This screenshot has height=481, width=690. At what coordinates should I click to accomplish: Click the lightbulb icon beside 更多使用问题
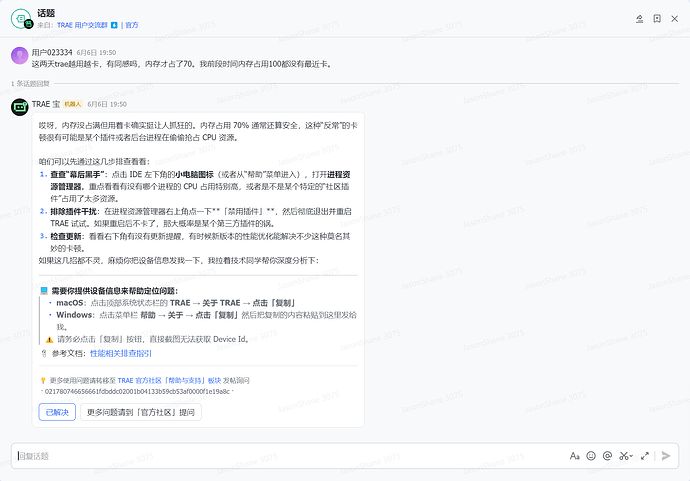pos(43,381)
